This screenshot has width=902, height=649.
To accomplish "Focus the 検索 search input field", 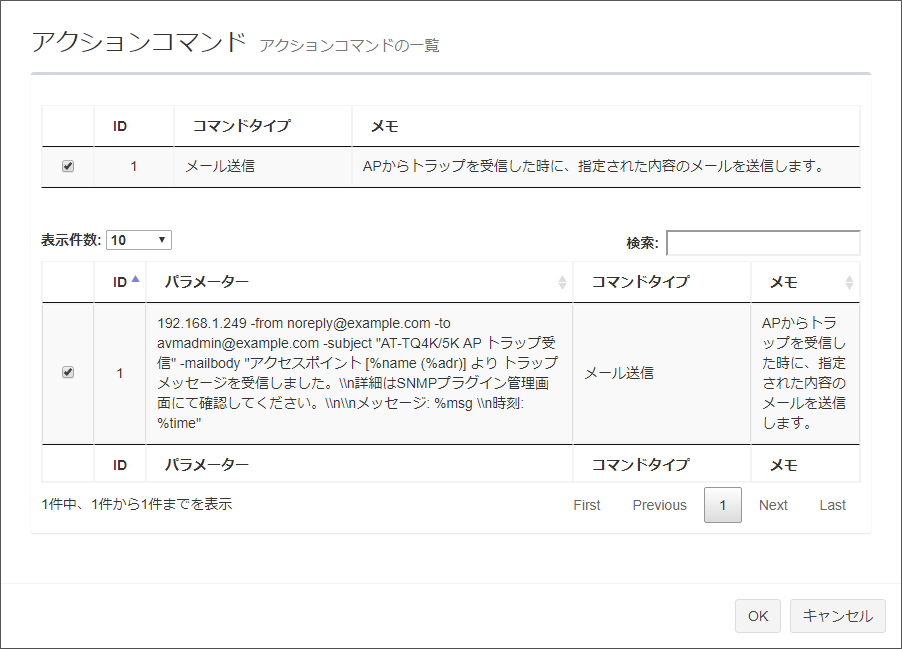I will [x=762, y=243].
